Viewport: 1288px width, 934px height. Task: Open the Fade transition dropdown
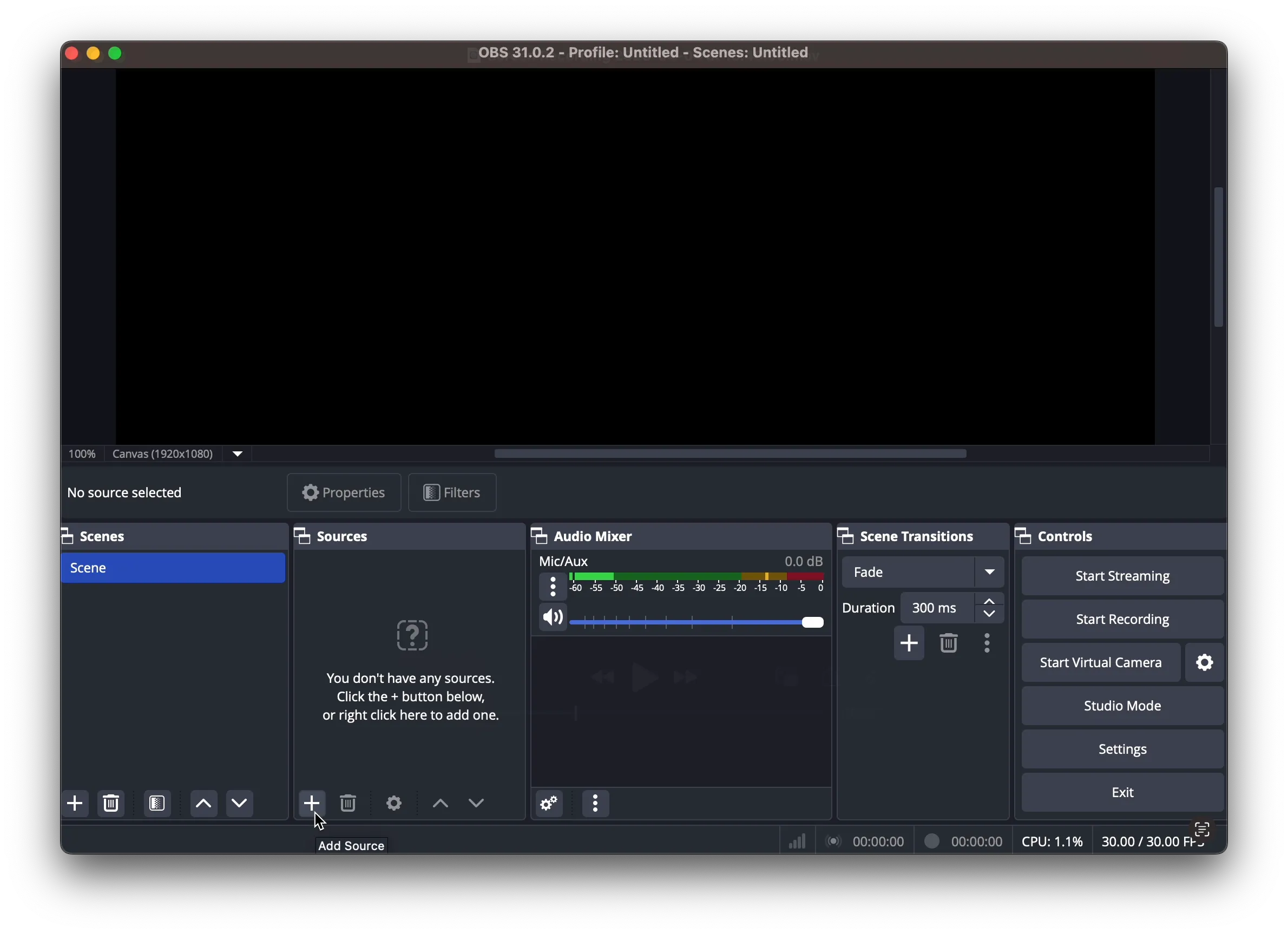[x=989, y=572]
